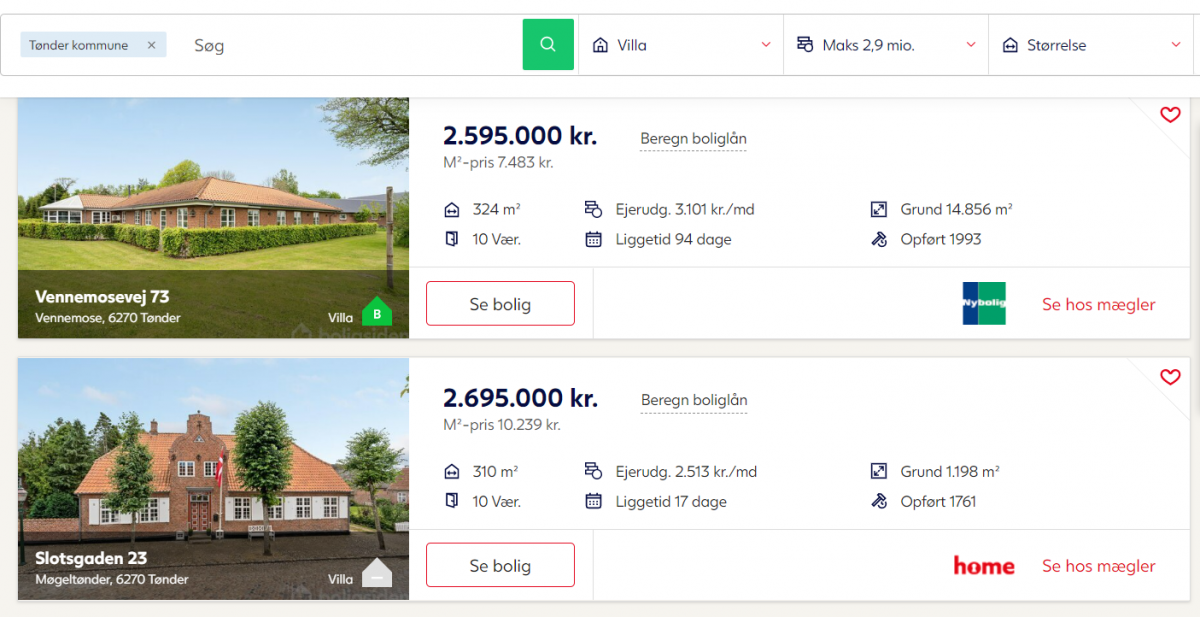Click Beregn boliglån for the 2.695.000 kr. listing
The height and width of the screenshot is (617, 1200).
(694, 401)
